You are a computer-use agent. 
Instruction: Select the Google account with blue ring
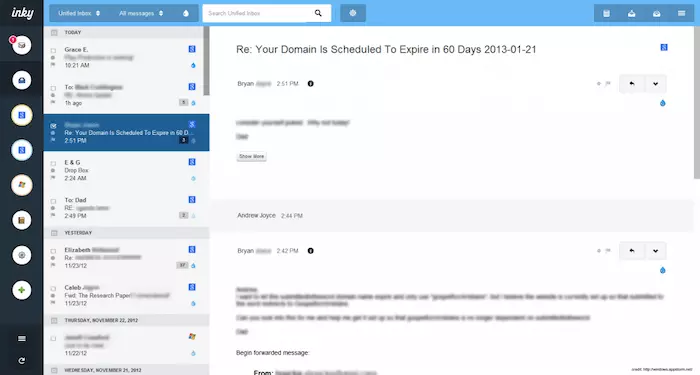pos(21,150)
